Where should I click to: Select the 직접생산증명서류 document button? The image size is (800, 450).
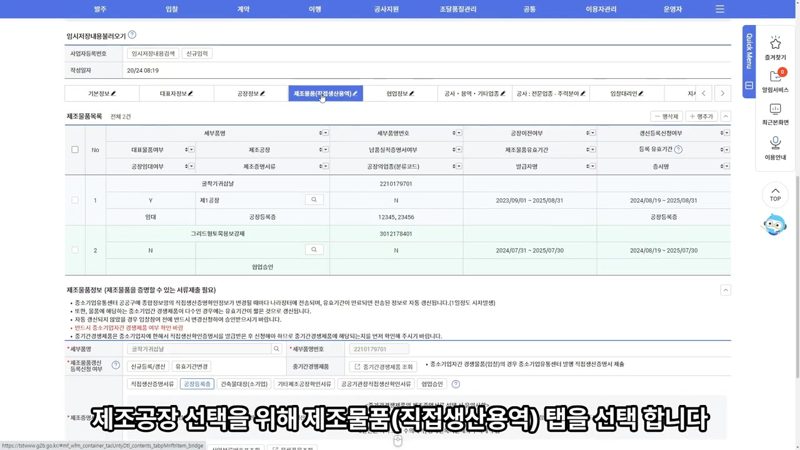(x=152, y=384)
